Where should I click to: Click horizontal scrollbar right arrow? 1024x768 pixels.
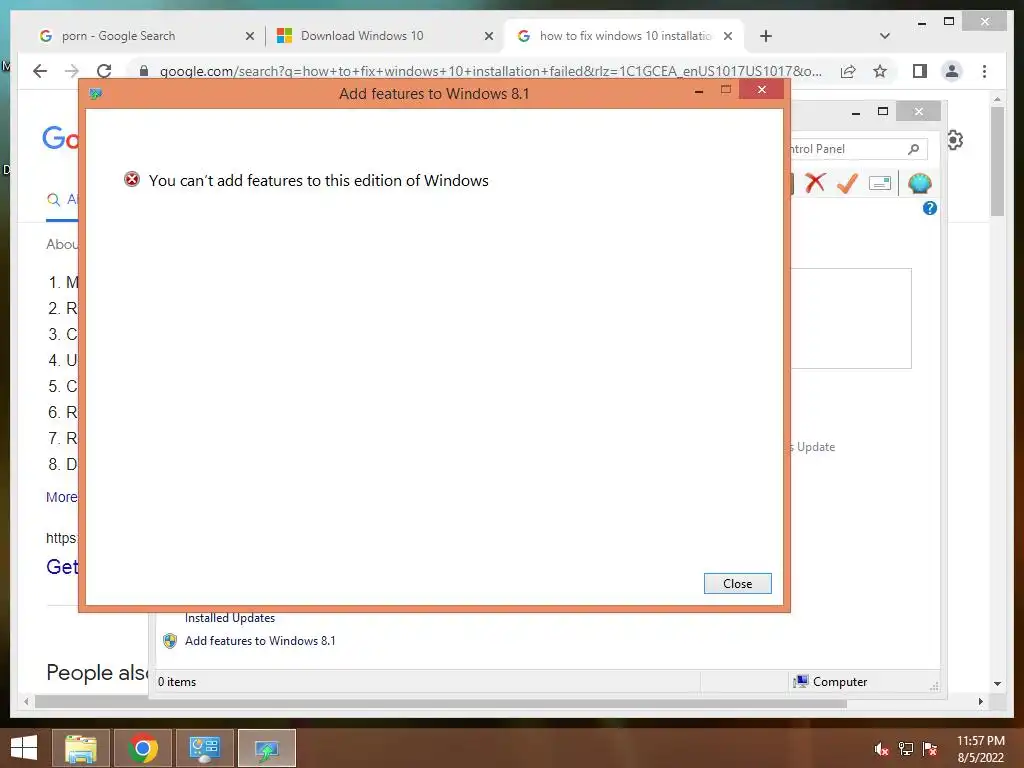[x=980, y=701]
